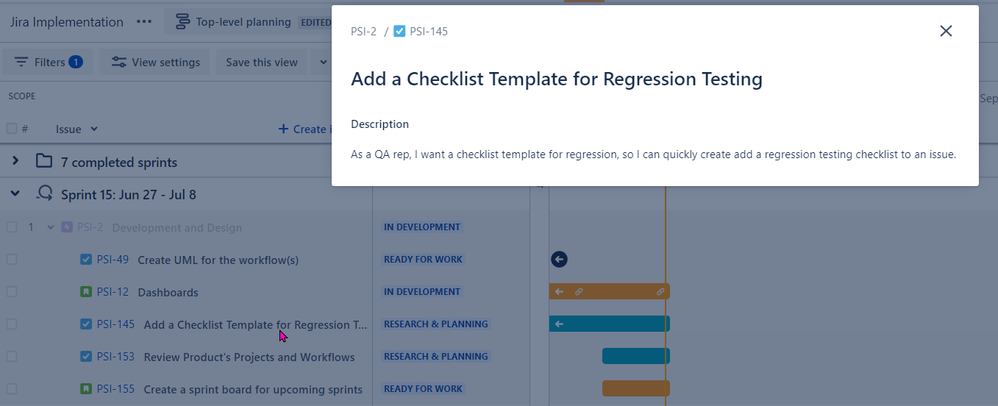
Task: Click the PSI-155 story type icon
Action: click(x=86, y=389)
